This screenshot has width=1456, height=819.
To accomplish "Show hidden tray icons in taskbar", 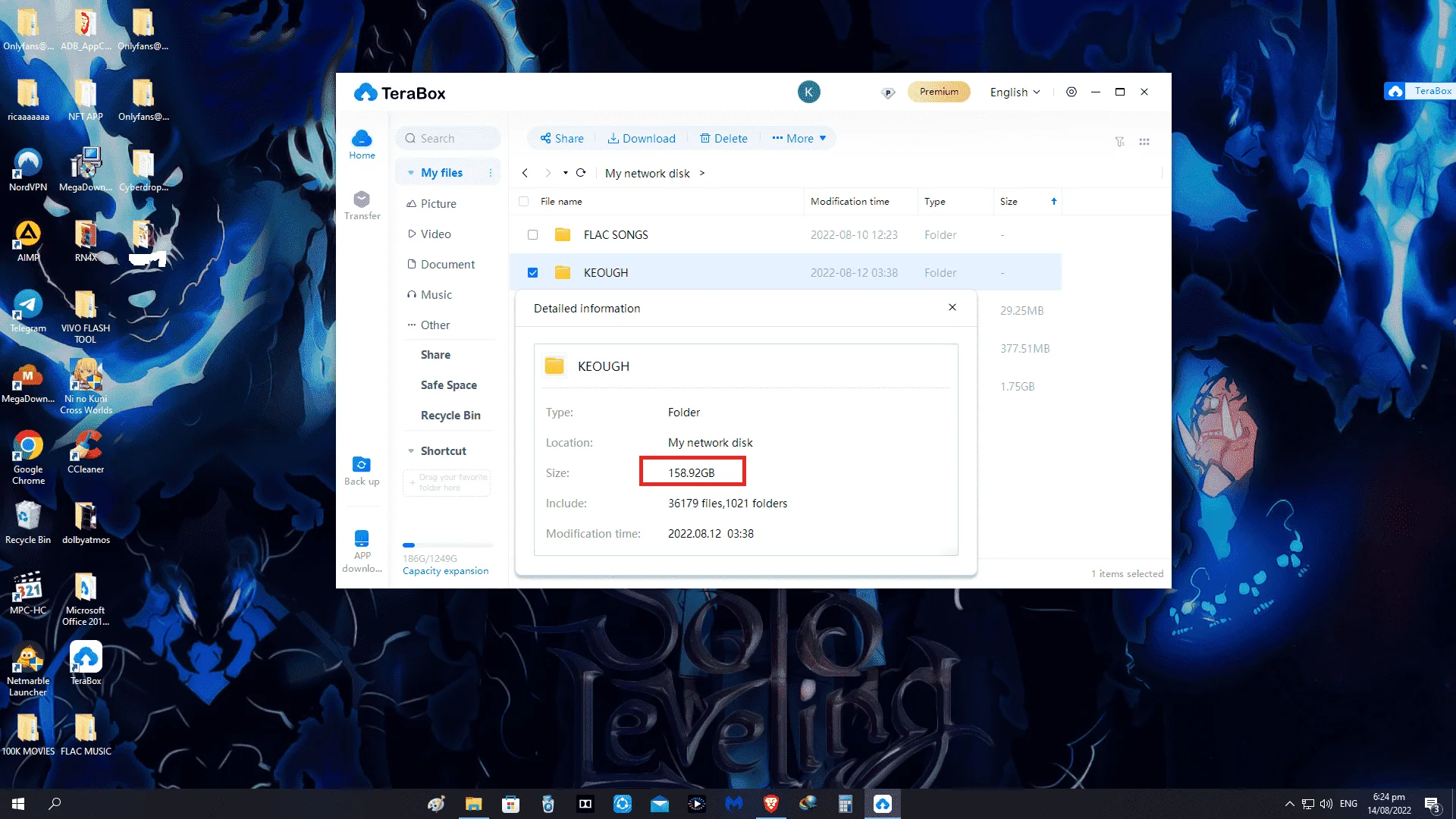I will [1290, 804].
